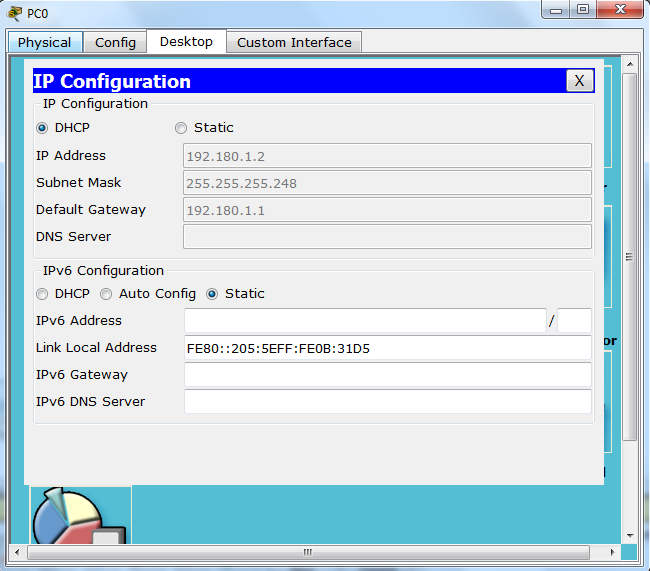Focus the IPv6 prefix length box

tap(574, 321)
